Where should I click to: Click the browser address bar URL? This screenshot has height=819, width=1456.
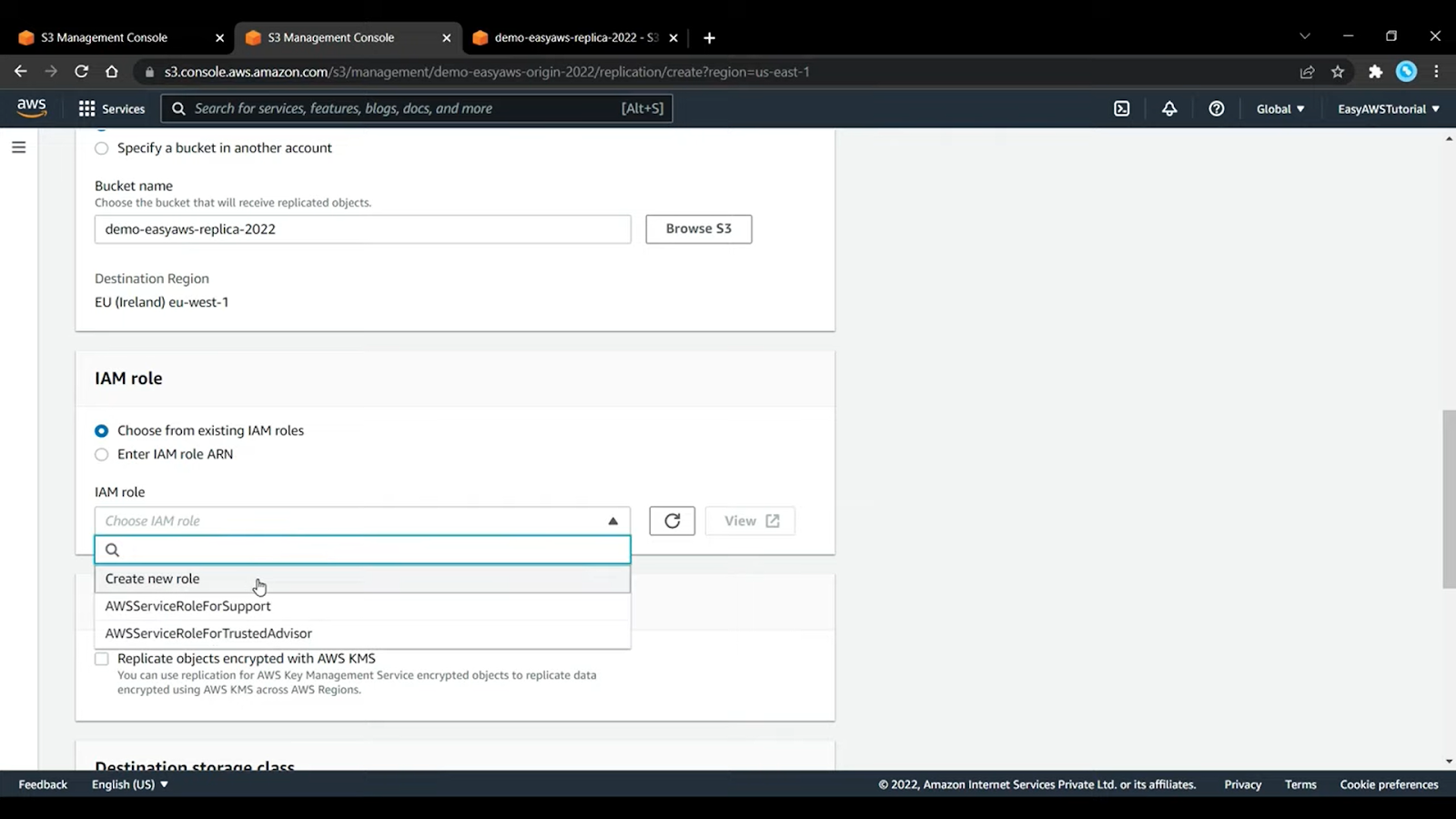click(x=487, y=72)
